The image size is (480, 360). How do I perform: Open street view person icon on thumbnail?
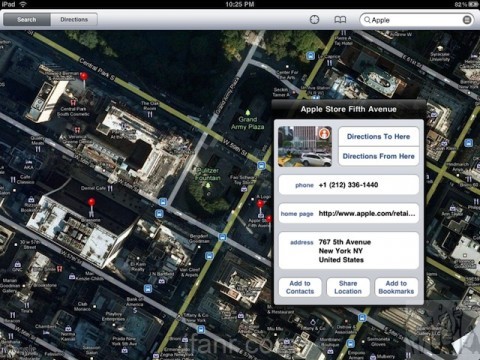pyautogui.click(x=324, y=133)
